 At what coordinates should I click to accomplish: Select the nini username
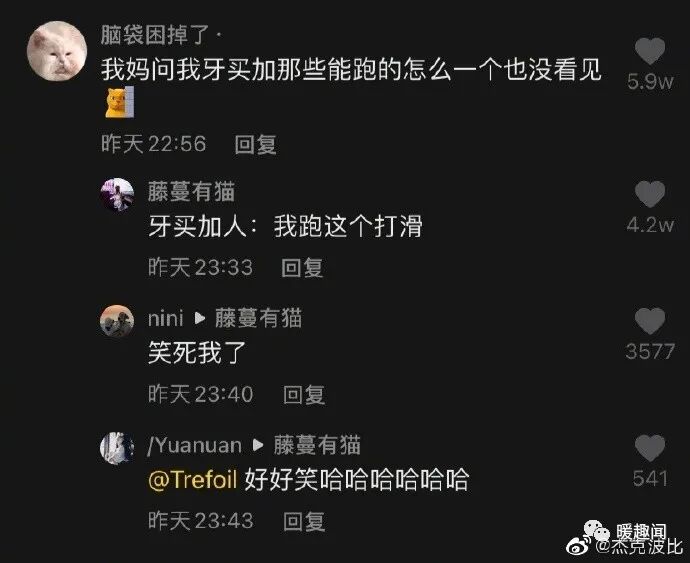click(165, 318)
